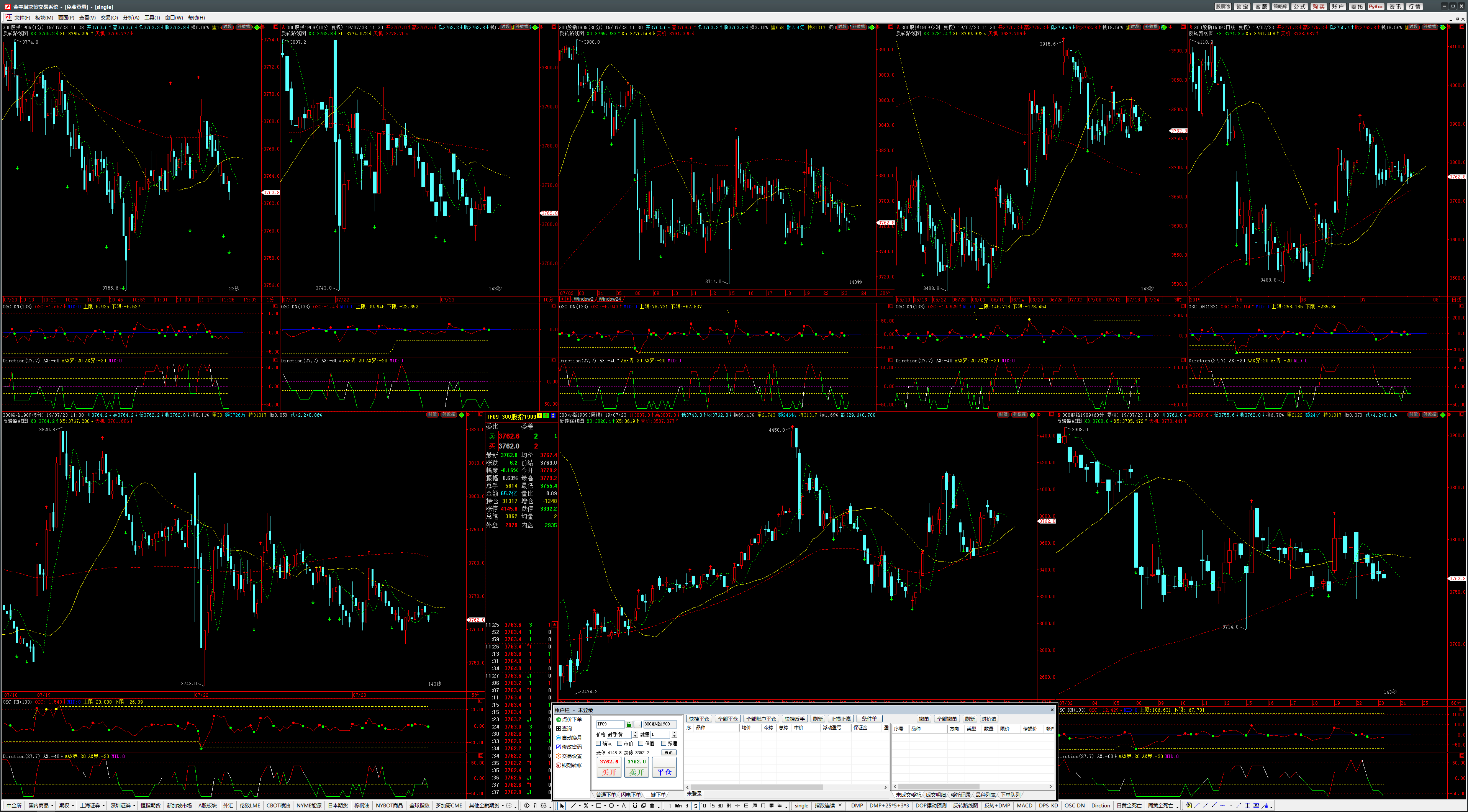
Task: Click the vertical line tool in right drawing toolbar
Action: [1231, 806]
